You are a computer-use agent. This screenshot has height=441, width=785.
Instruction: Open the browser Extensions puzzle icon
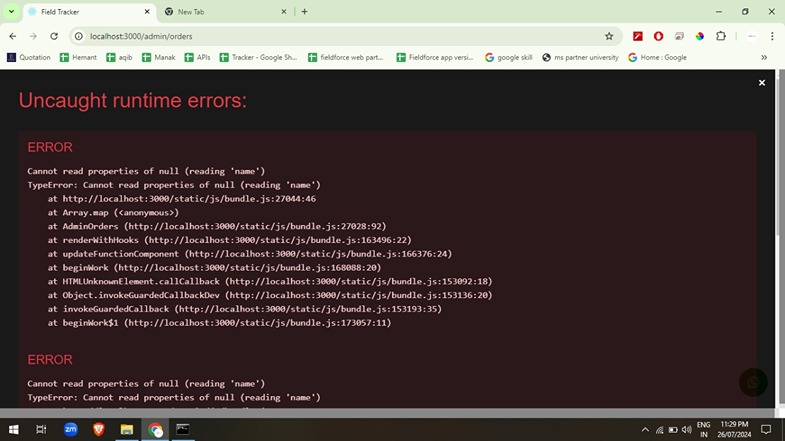pyautogui.click(x=720, y=36)
